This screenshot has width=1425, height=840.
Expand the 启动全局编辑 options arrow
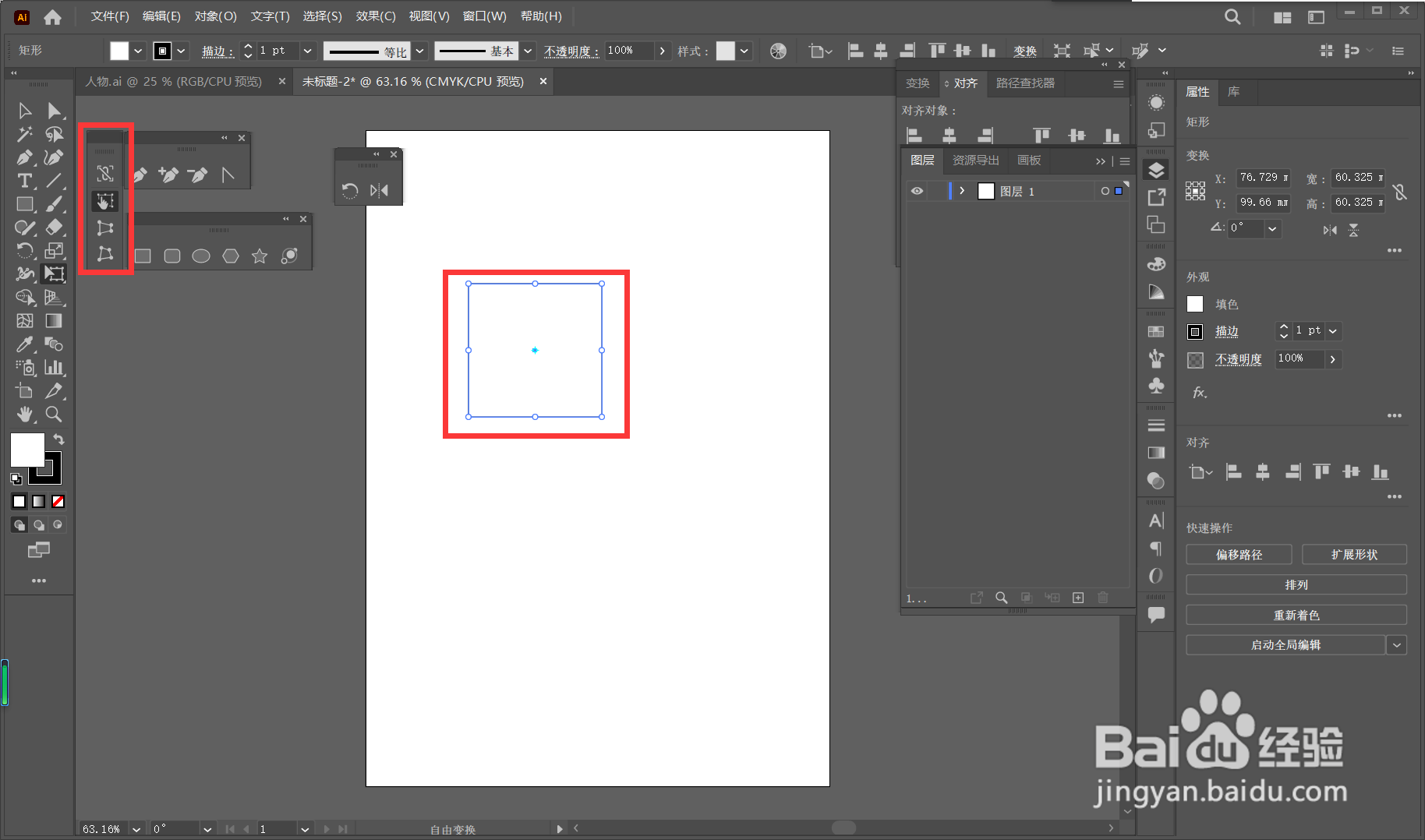(x=1397, y=645)
